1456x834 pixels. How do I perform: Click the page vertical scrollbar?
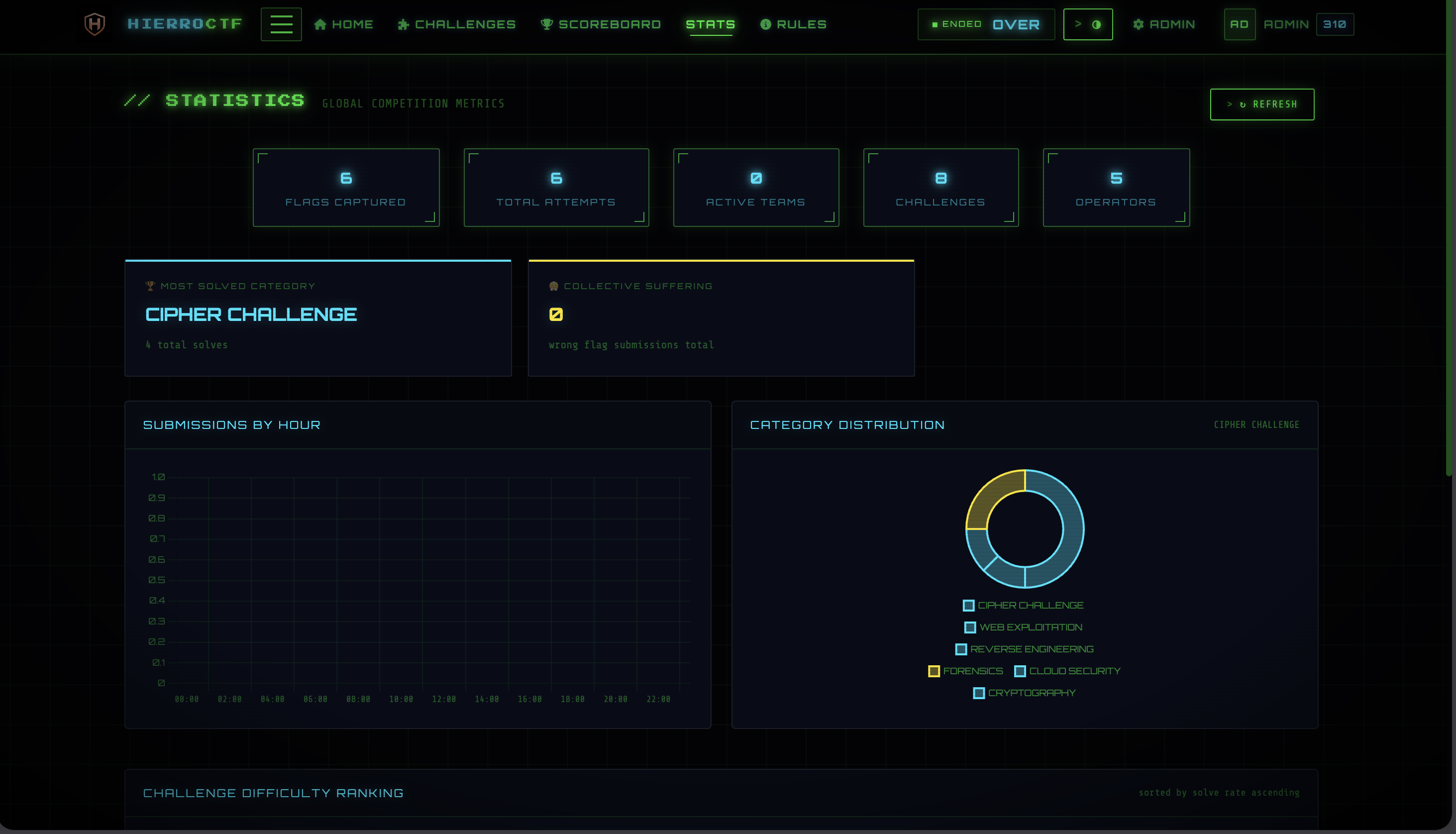click(1449, 238)
